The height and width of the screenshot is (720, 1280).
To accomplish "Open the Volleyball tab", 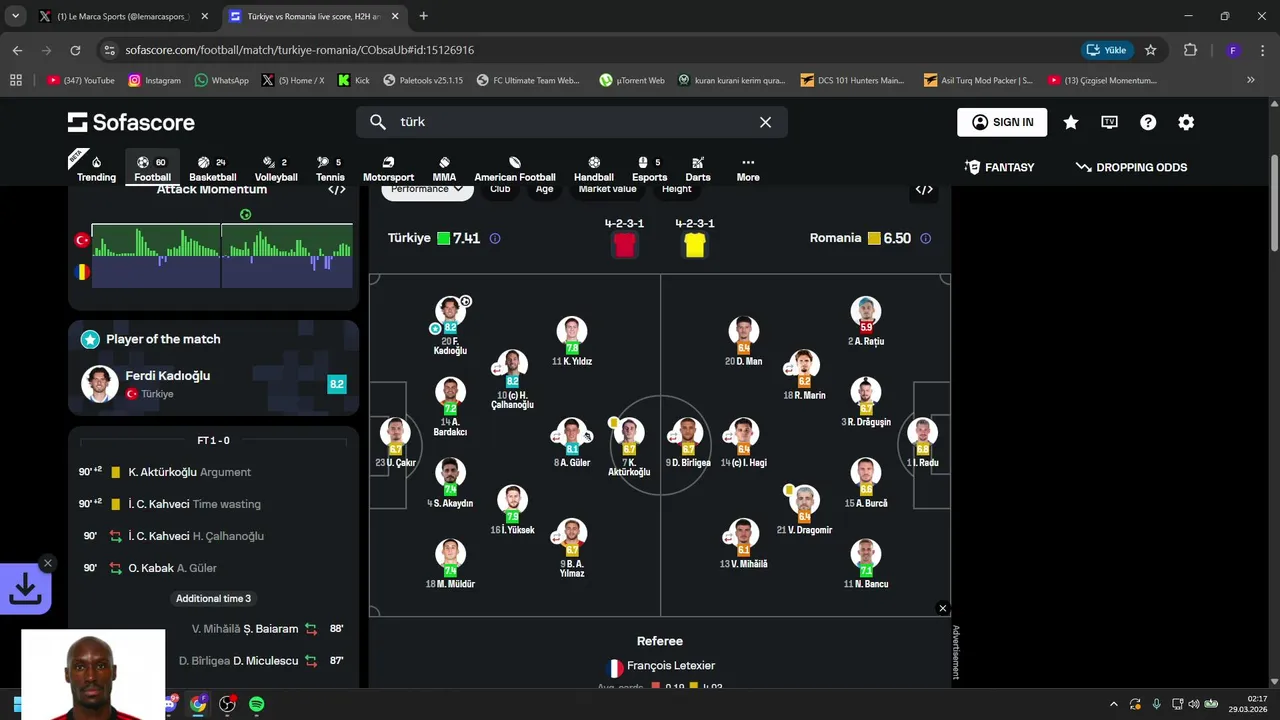I will click(276, 168).
